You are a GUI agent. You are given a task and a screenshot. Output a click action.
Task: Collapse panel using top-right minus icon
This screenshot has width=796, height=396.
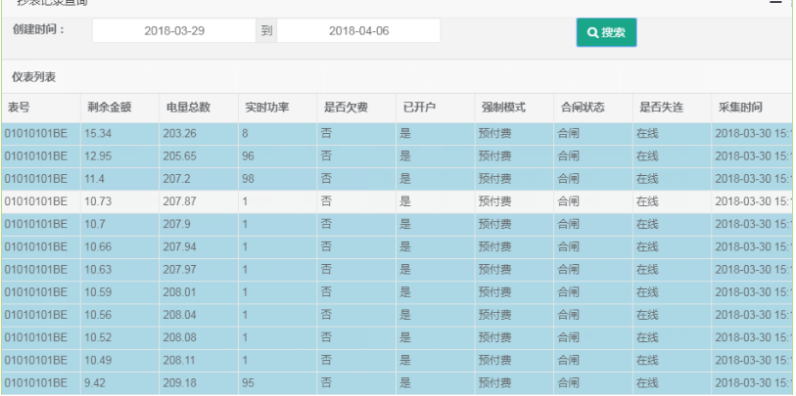pyautogui.click(x=775, y=3)
